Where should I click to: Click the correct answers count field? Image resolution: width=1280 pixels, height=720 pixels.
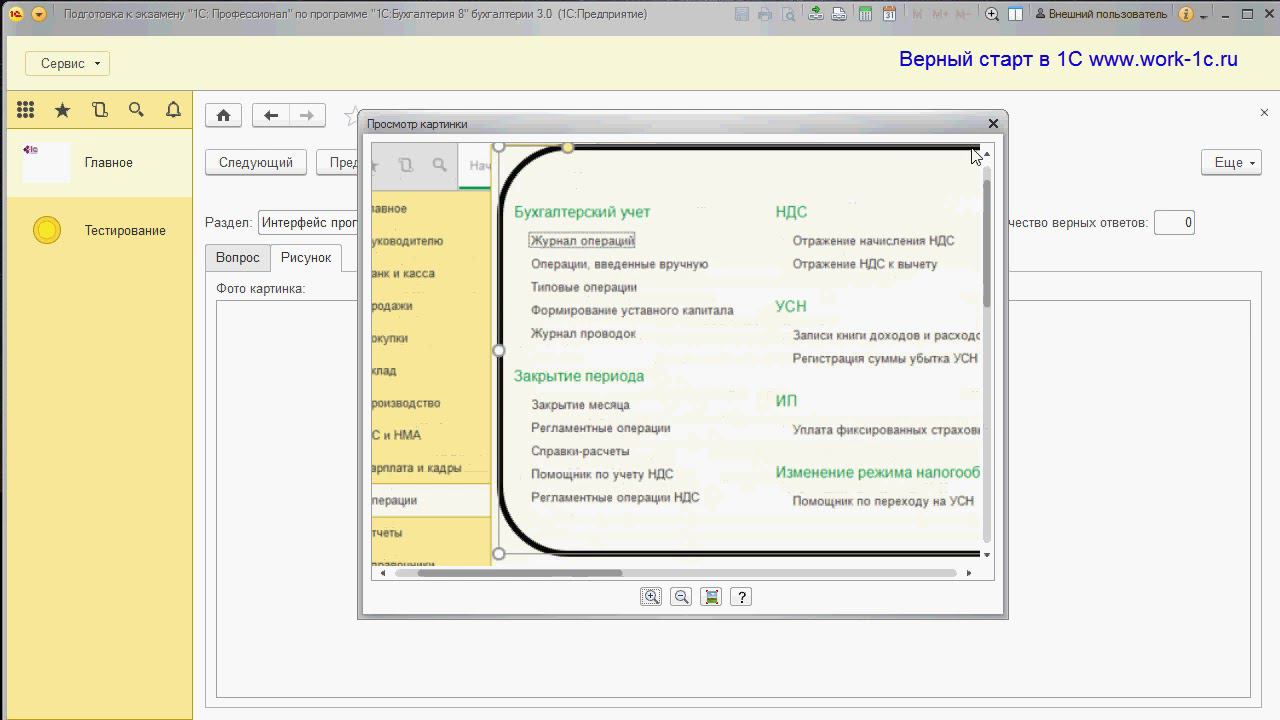click(x=1174, y=222)
